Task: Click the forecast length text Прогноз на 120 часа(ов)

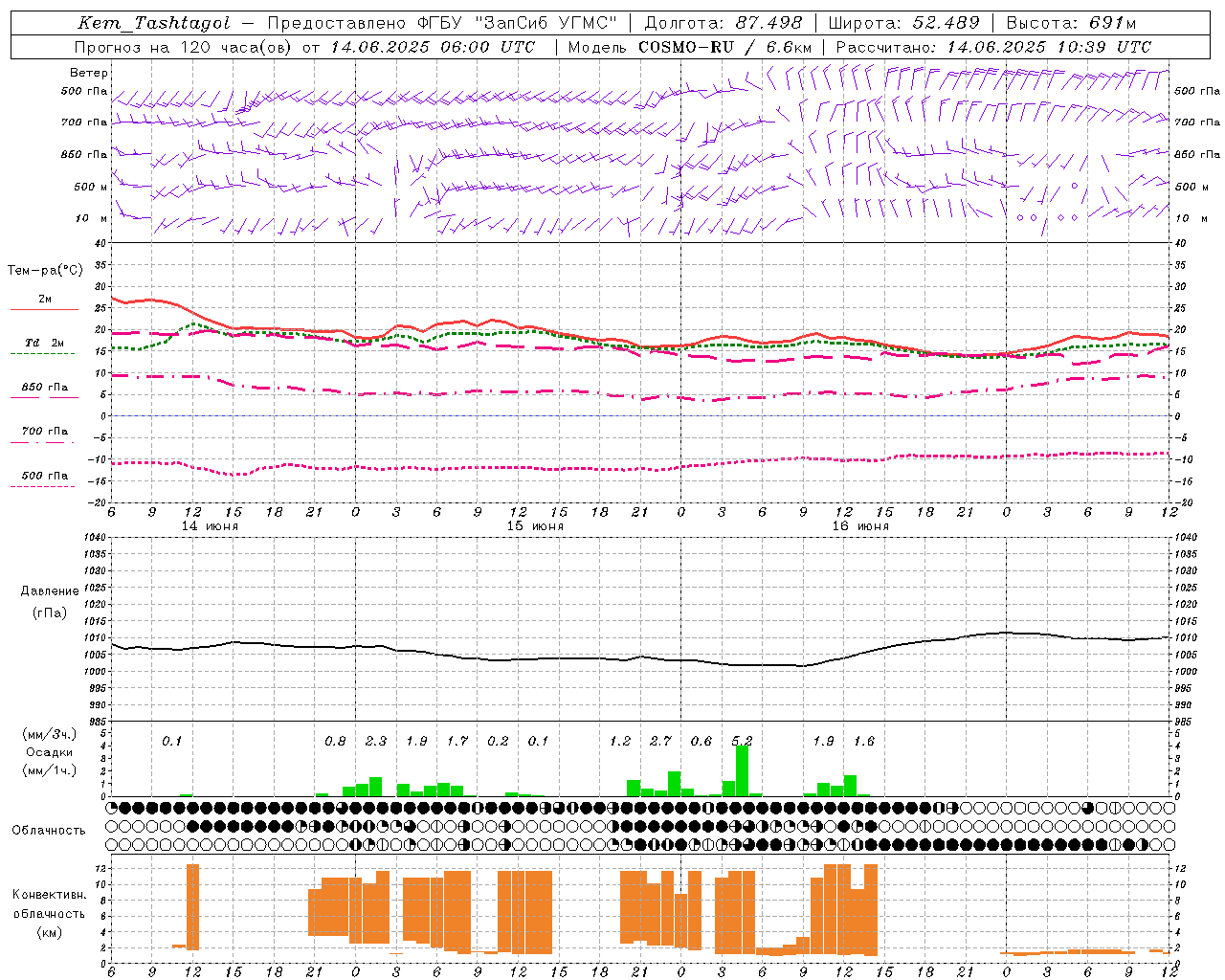Action: pyautogui.click(x=182, y=47)
